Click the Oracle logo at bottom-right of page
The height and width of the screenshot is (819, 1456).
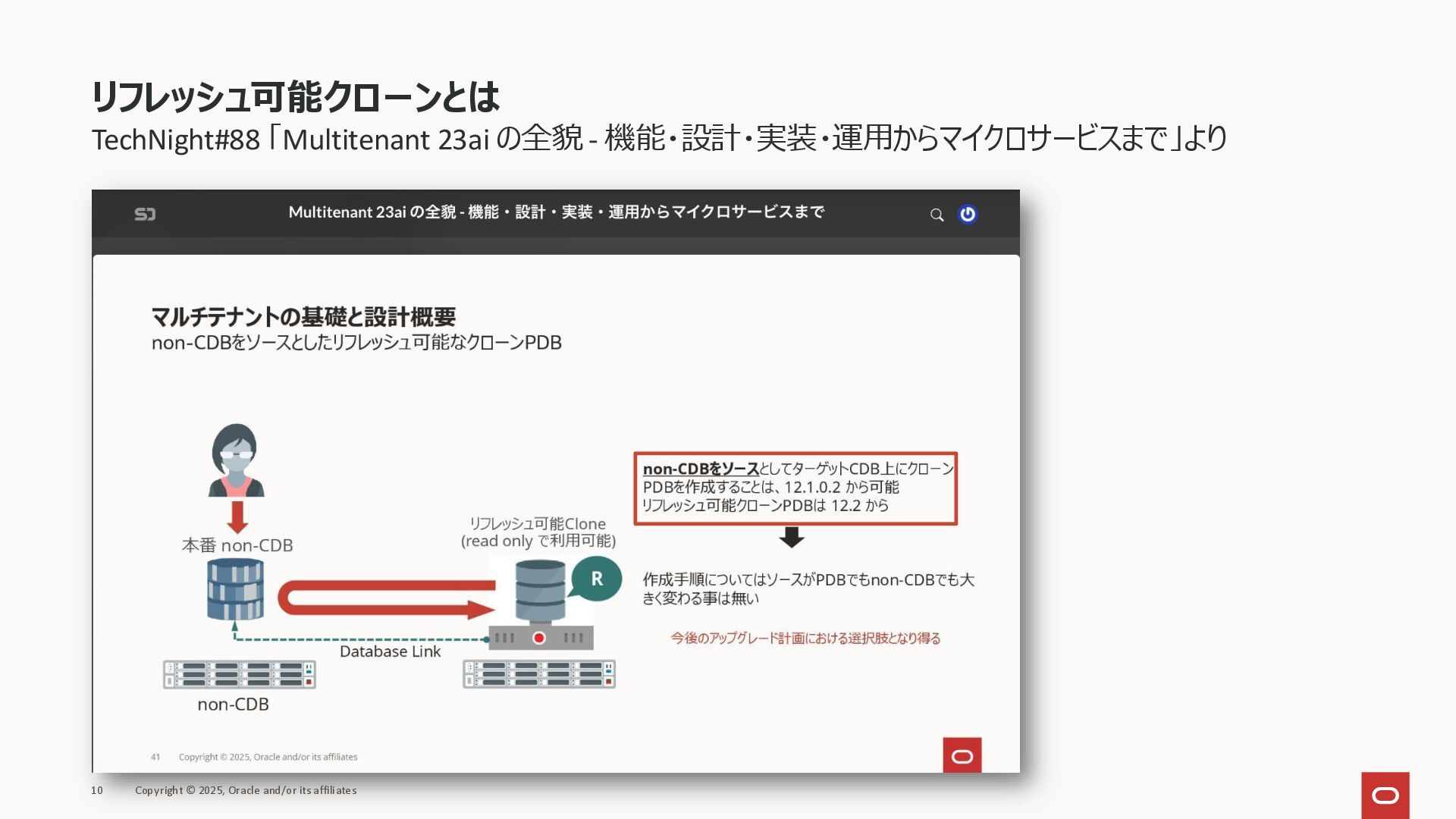(1385, 795)
